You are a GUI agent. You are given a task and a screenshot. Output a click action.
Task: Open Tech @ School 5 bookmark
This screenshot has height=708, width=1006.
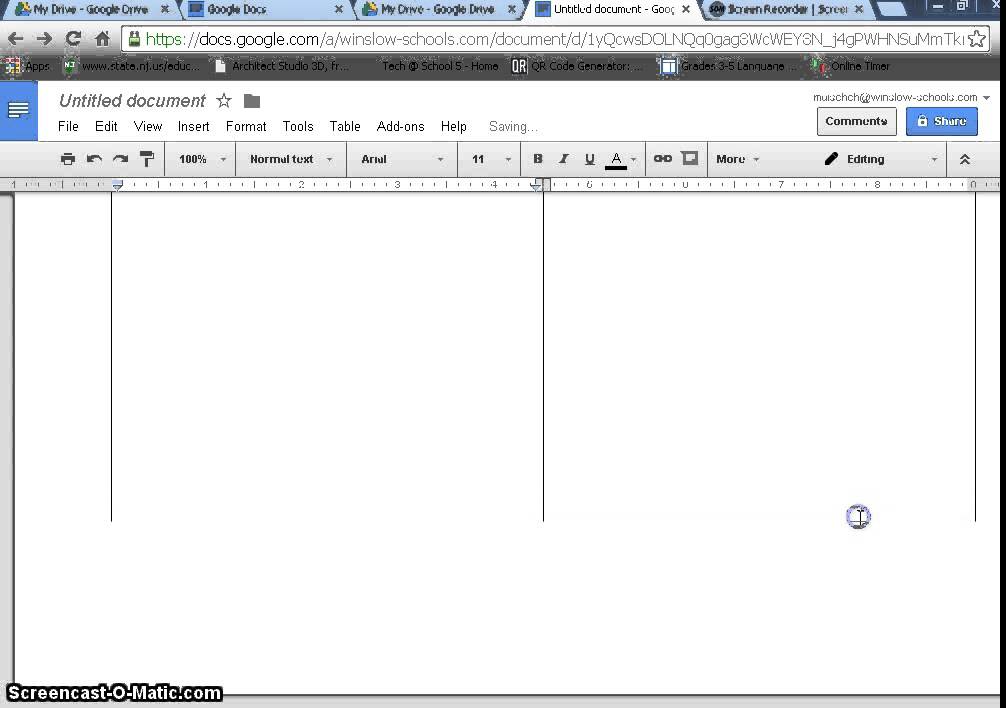click(440, 66)
